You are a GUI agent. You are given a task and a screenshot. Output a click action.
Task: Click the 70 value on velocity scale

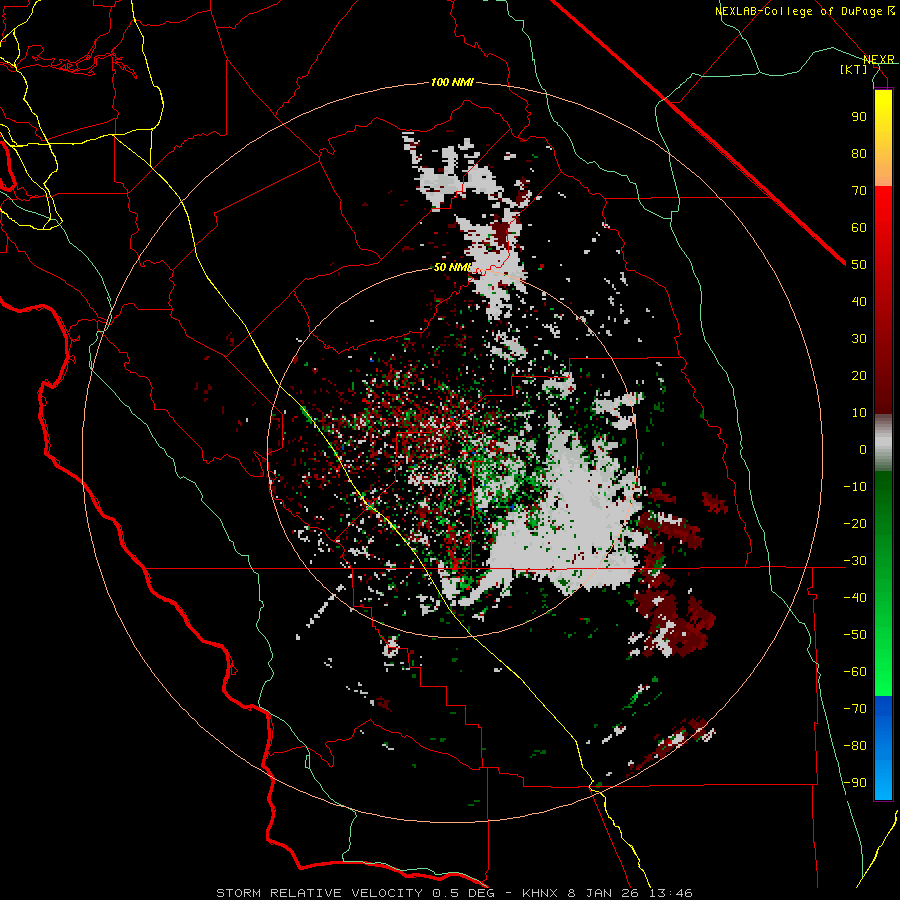(859, 191)
